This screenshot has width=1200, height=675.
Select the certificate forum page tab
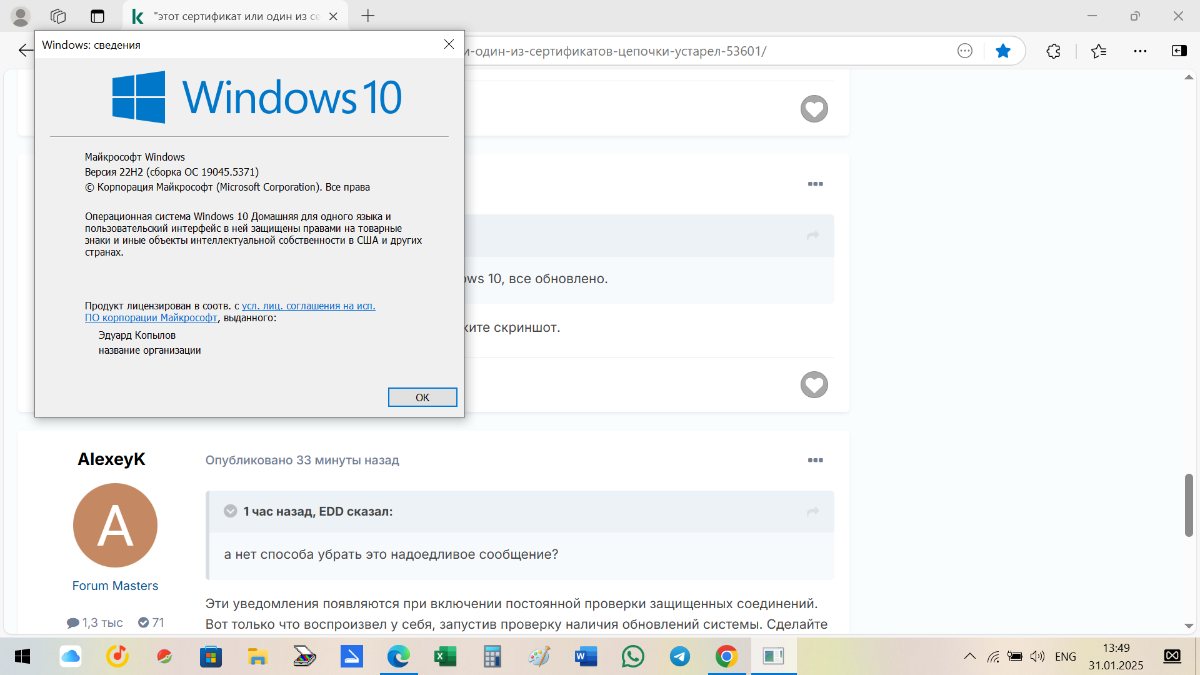(x=235, y=17)
